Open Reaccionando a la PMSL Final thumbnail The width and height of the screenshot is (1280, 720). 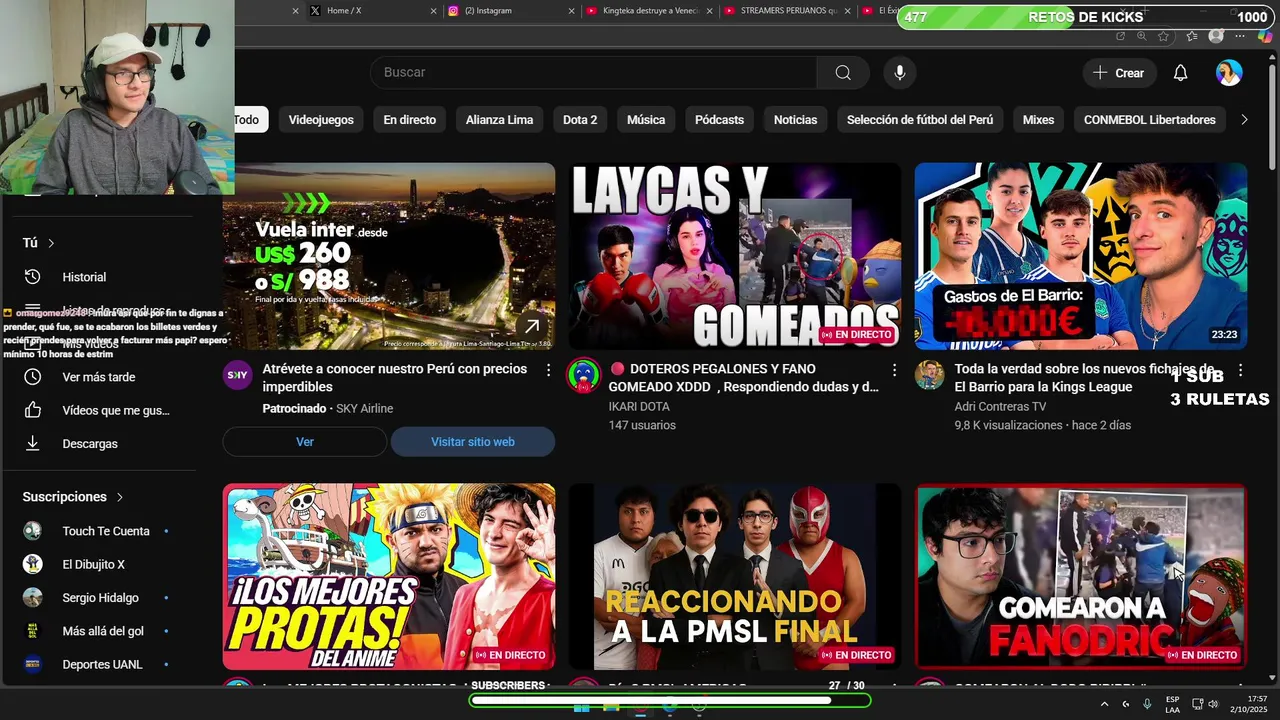[735, 577]
